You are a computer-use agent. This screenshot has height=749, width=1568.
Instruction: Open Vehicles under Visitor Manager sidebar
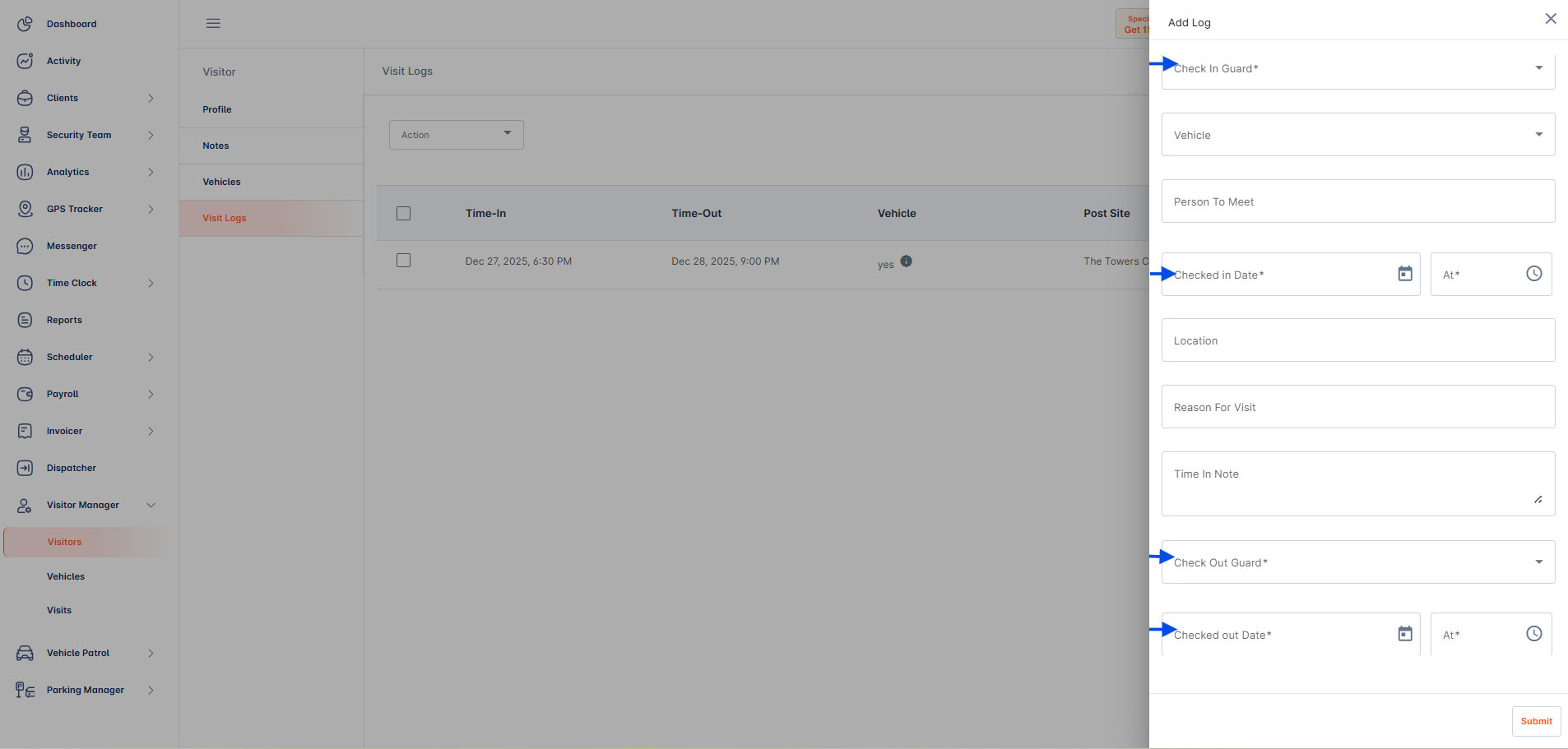(66, 576)
